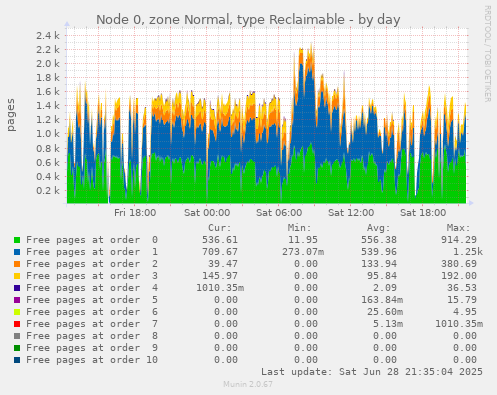Screen dimensions: 497x395
Task: Click the blue order 1 legend swatch
Action: point(17,252)
